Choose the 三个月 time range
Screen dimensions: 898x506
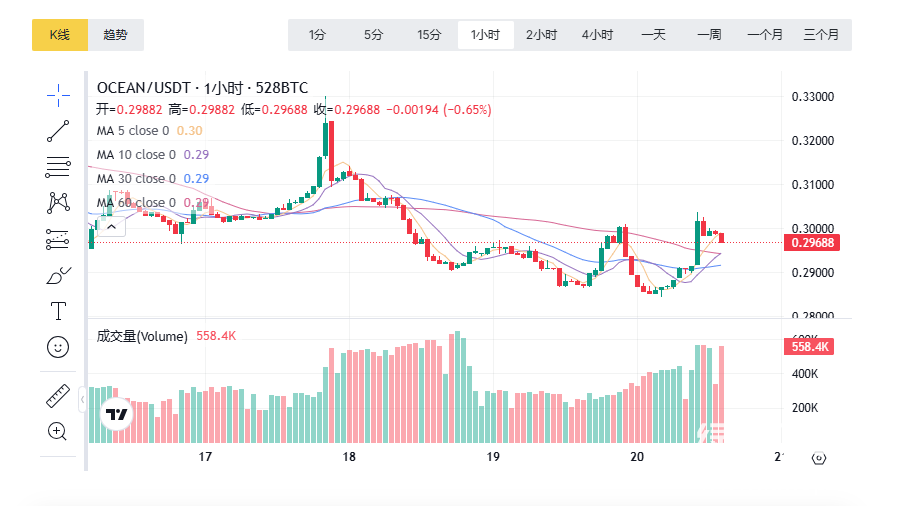[x=821, y=35]
